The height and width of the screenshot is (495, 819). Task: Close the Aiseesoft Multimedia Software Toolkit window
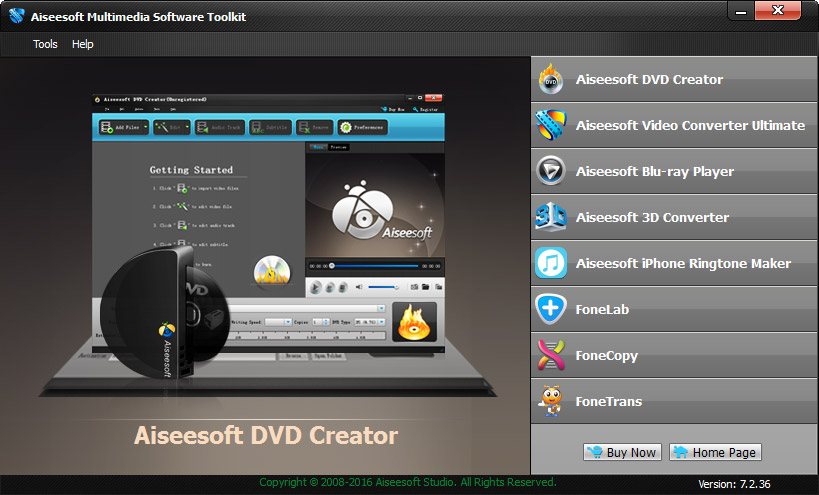tap(778, 10)
